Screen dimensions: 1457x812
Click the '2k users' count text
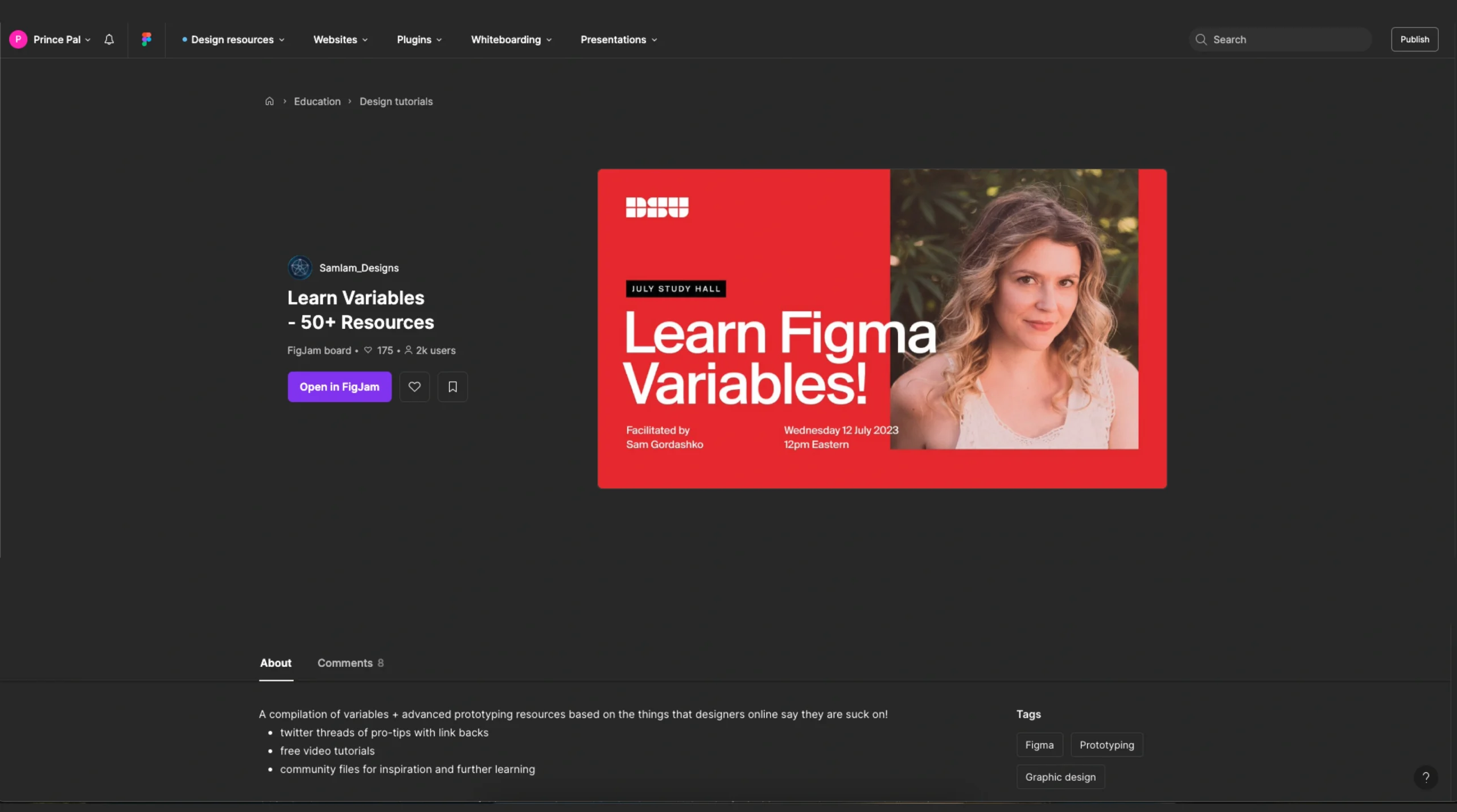tap(436, 351)
